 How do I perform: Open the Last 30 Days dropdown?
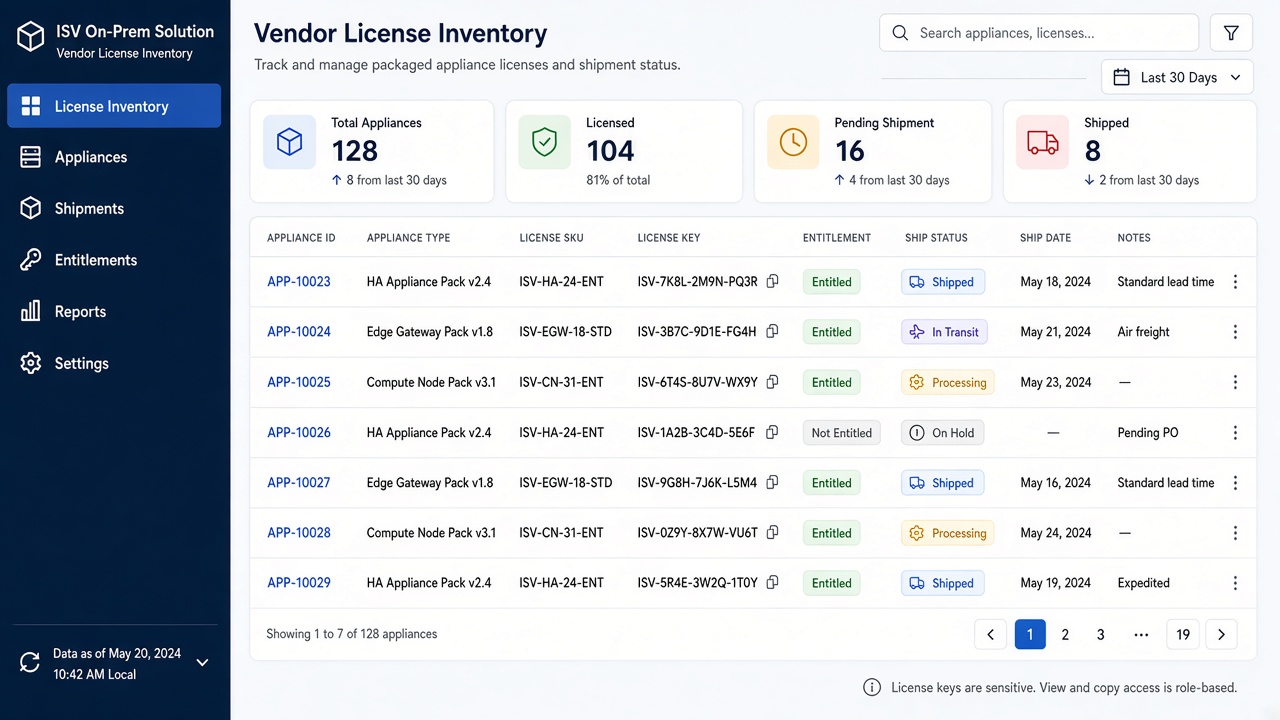click(1177, 77)
